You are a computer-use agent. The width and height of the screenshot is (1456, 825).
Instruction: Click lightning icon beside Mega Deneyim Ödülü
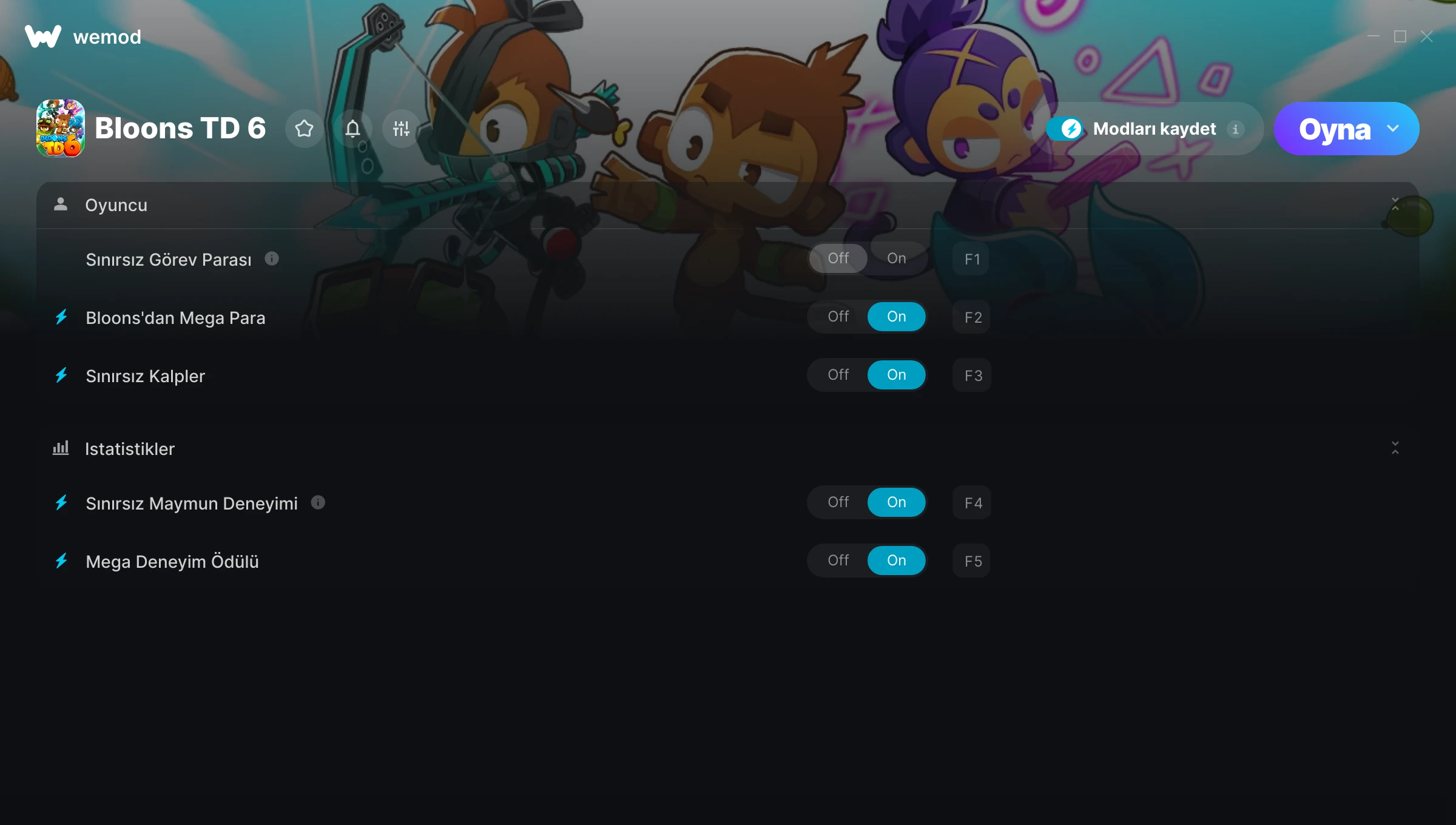(x=61, y=561)
